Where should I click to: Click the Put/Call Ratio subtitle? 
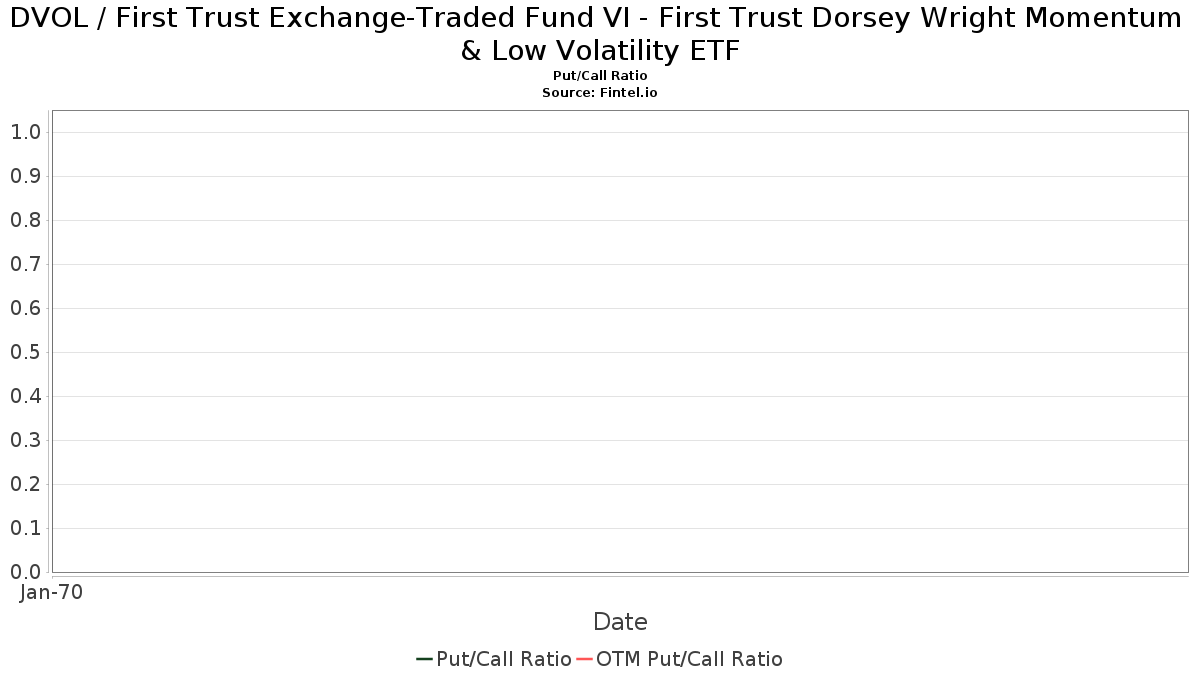tap(600, 76)
